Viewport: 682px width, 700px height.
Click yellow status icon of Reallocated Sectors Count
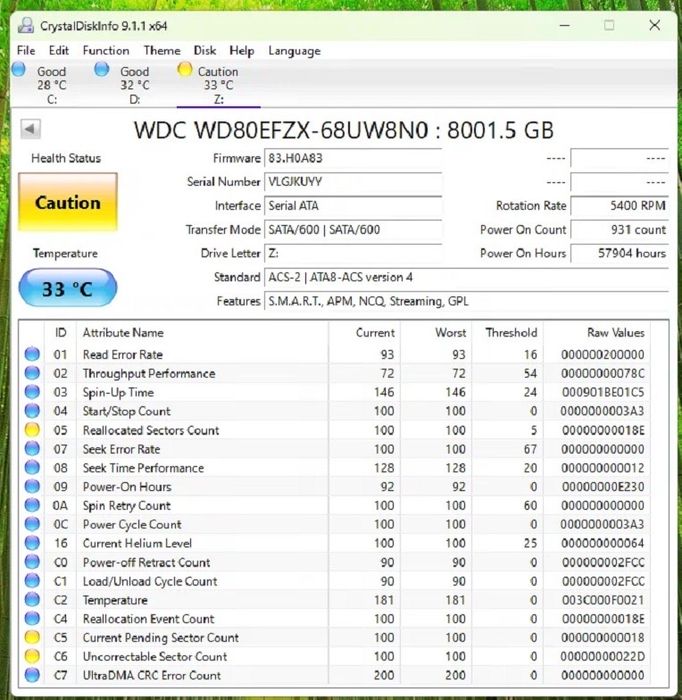pos(32,430)
